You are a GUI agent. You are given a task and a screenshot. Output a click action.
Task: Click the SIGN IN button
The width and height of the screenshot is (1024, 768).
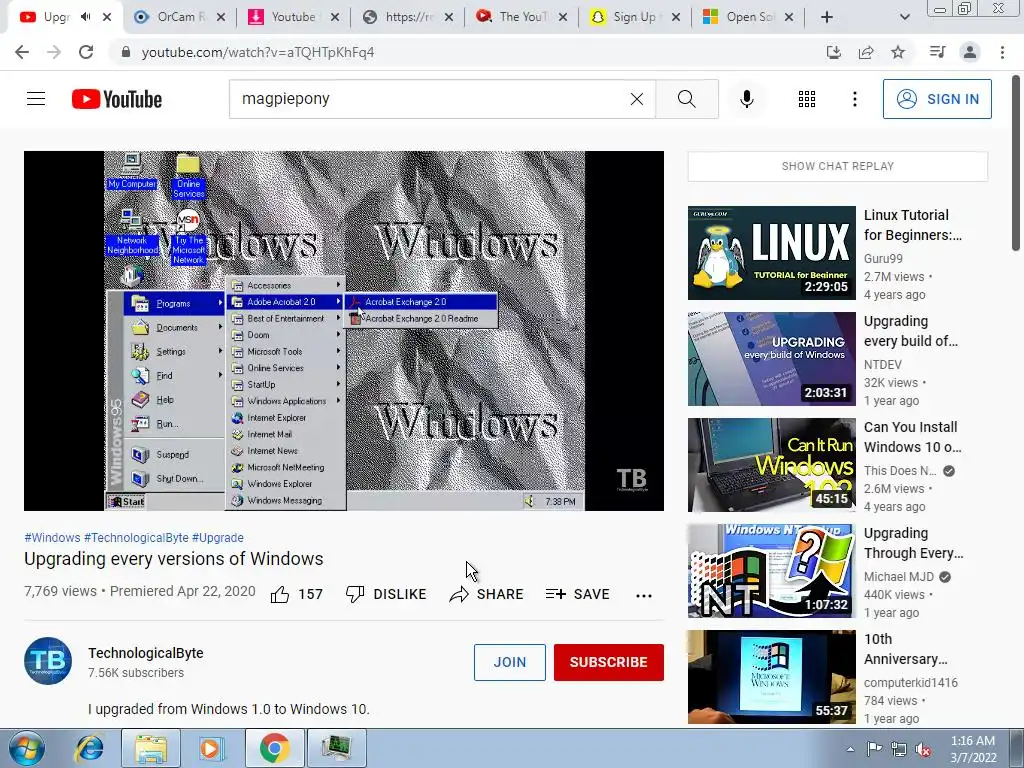pyautogui.click(x=937, y=99)
